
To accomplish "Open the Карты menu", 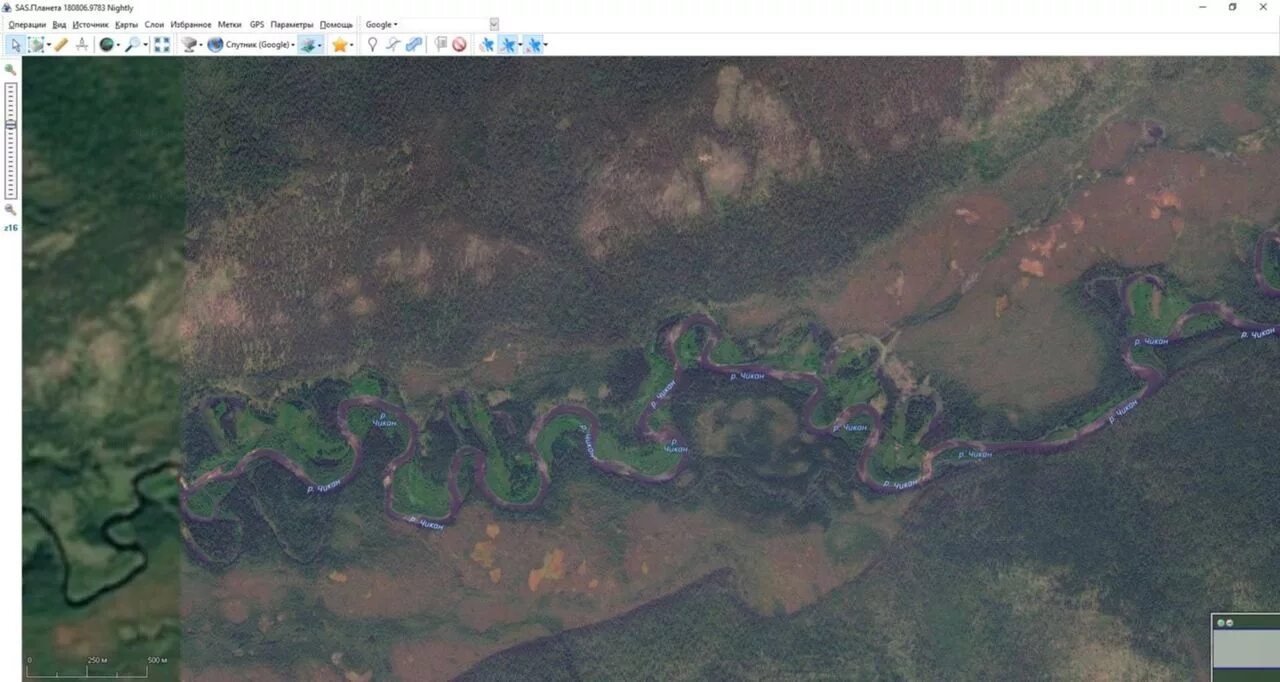I will click(x=126, y=24).
